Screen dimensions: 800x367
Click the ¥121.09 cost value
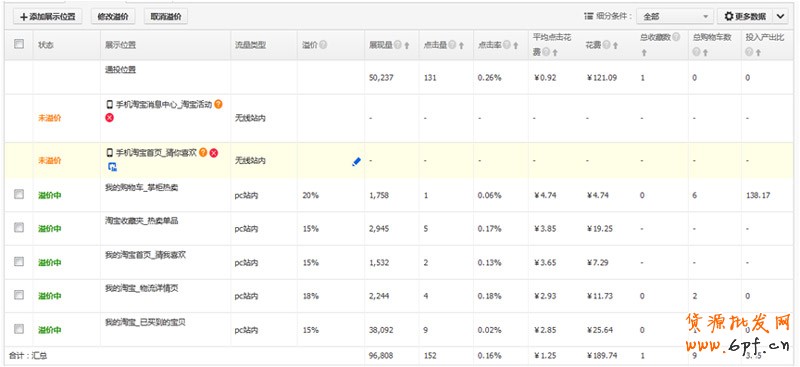[601, 78]
